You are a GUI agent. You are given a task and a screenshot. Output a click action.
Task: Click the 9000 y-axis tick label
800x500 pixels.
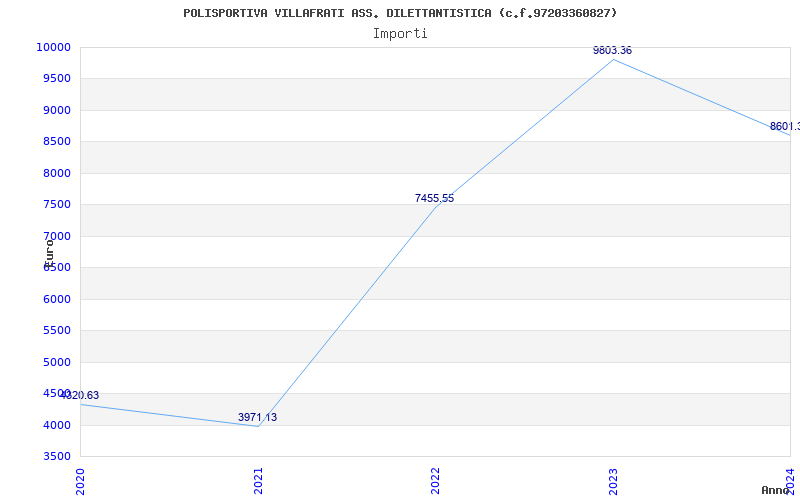click(x=57, y=110)
